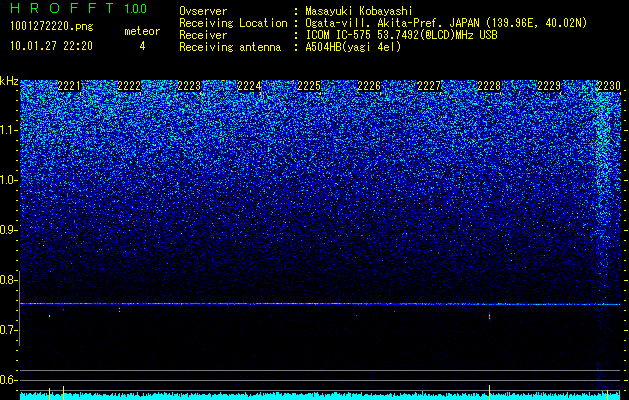Viewport: 629px width, 400px height.
Task: Click the date stamp 10.01.27 22:20
Action: (51, 46)
